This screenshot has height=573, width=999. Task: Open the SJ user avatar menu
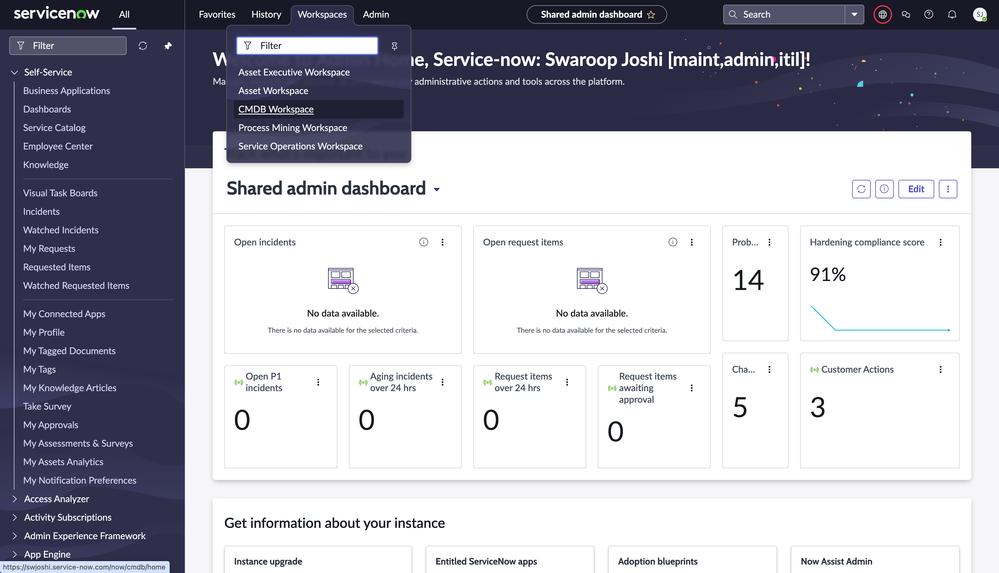[980, 14]
